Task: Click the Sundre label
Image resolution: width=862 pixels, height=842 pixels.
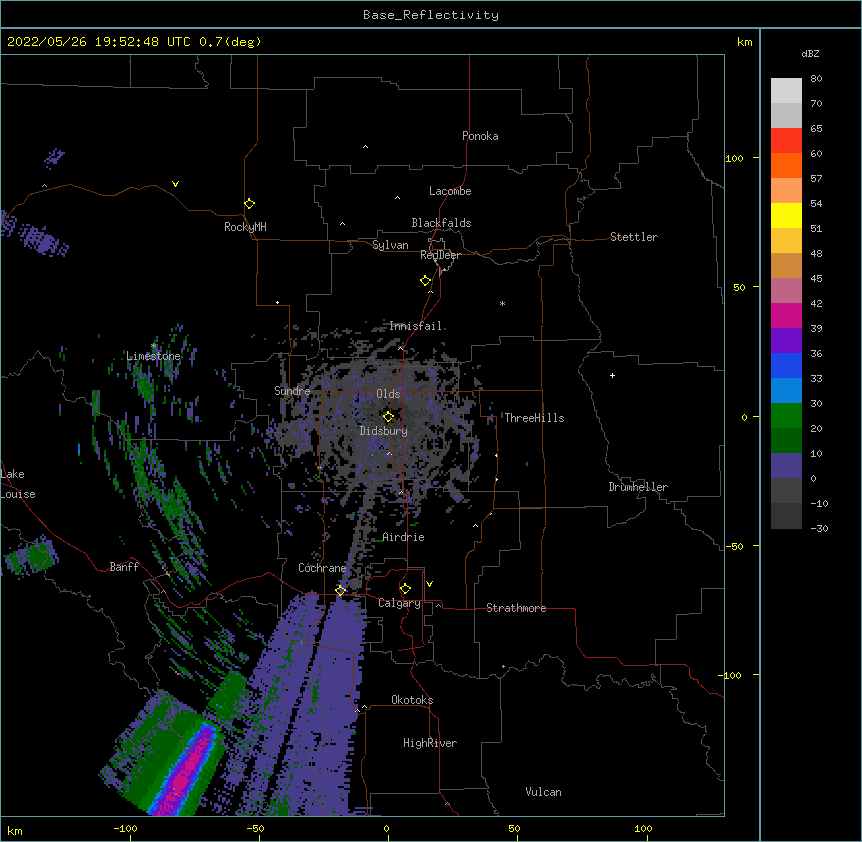Action: 292,391
